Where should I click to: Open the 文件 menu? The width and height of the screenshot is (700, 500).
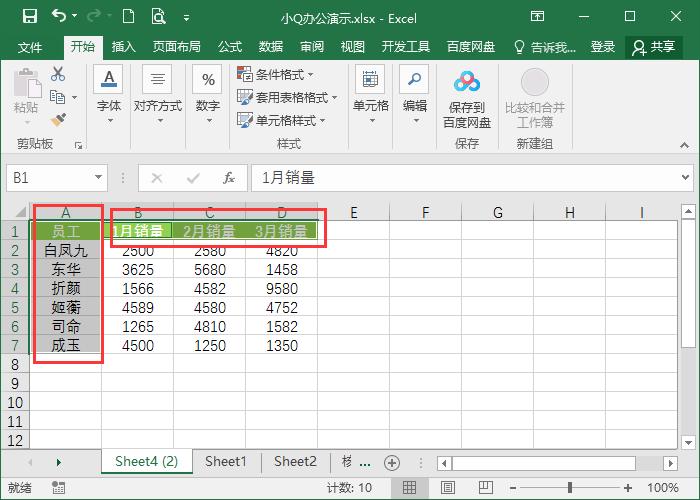click(30, 47)
